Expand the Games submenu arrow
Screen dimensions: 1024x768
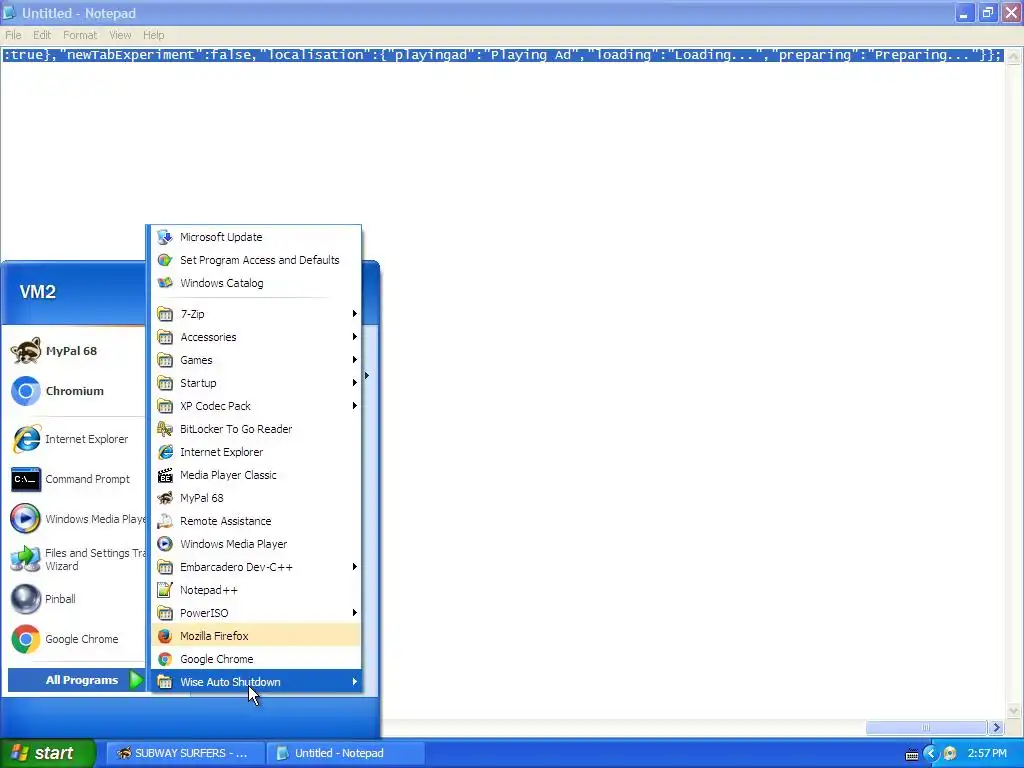coord(355,360)
